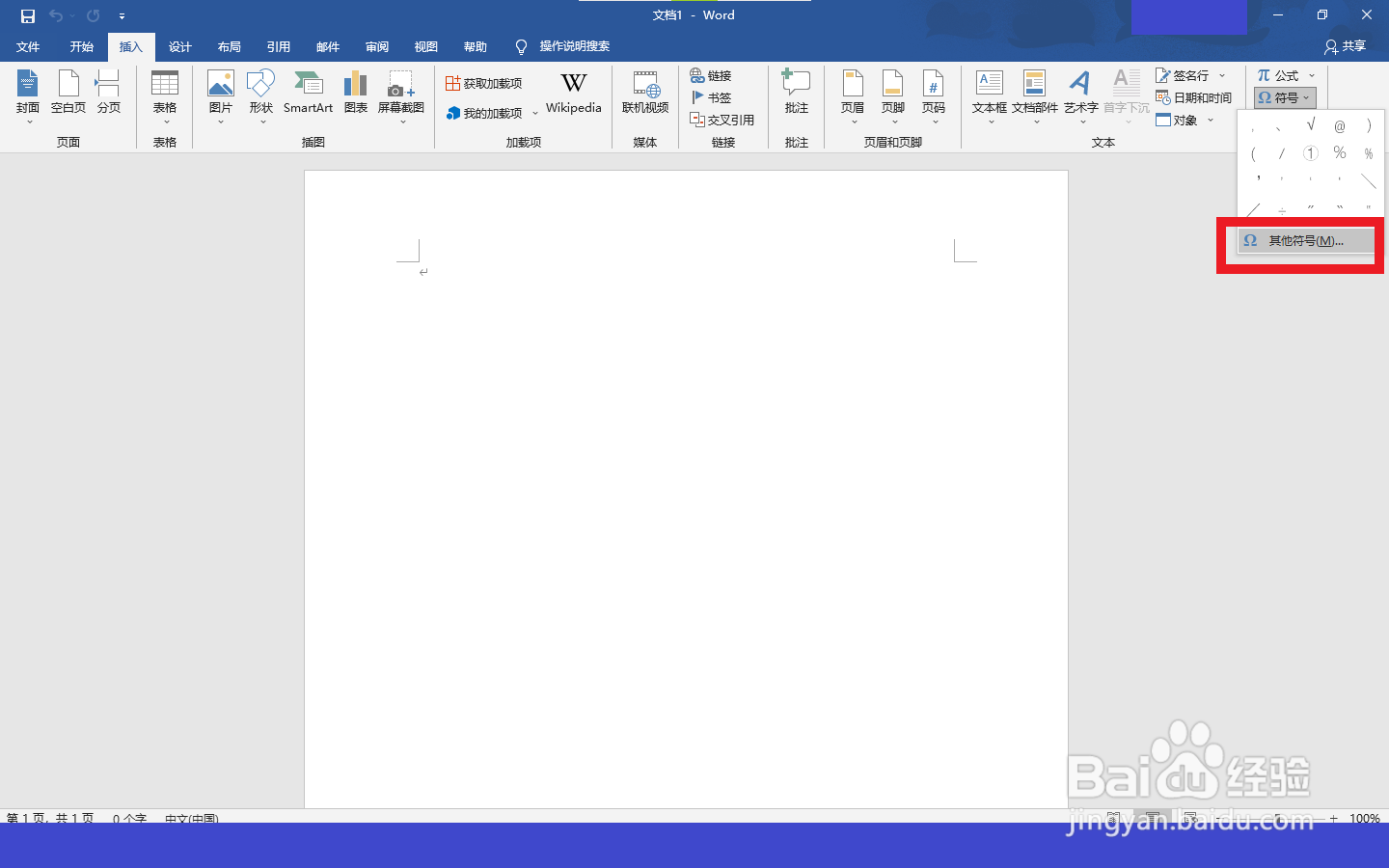
Task: Insert a 封面 cover page
Action: [28, 97]
